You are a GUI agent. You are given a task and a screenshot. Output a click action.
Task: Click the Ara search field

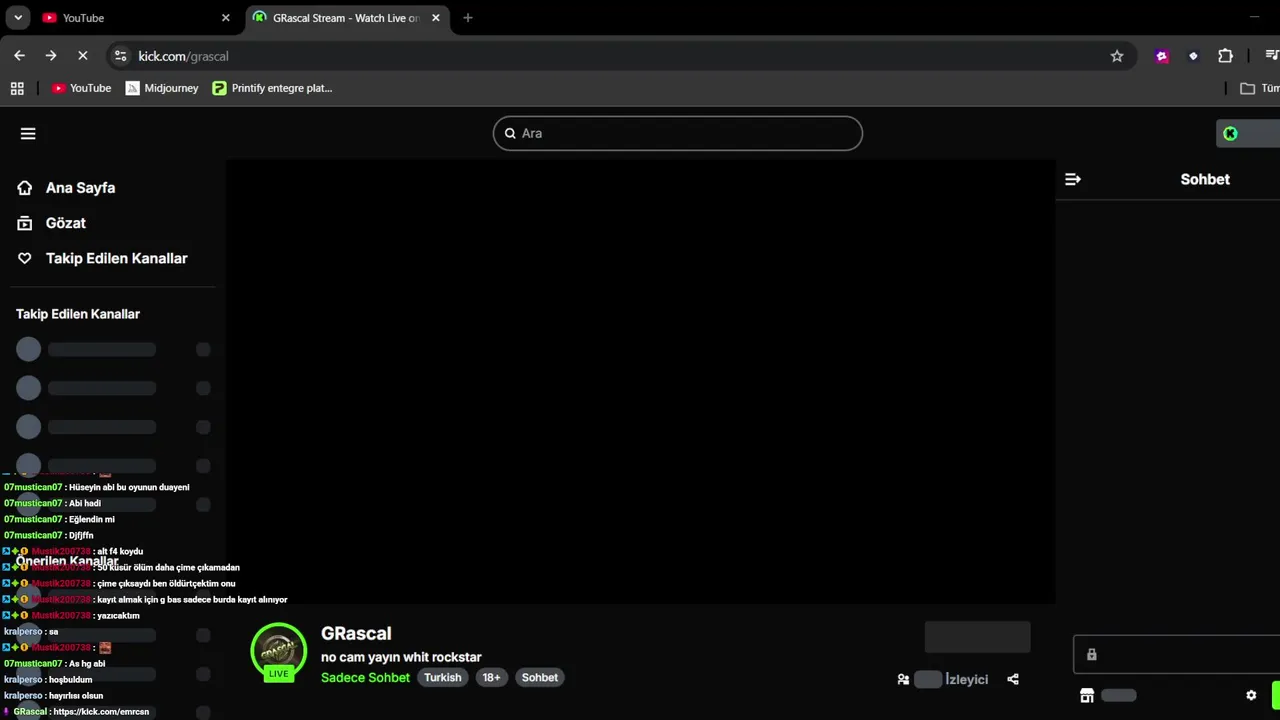click(677, 133)
